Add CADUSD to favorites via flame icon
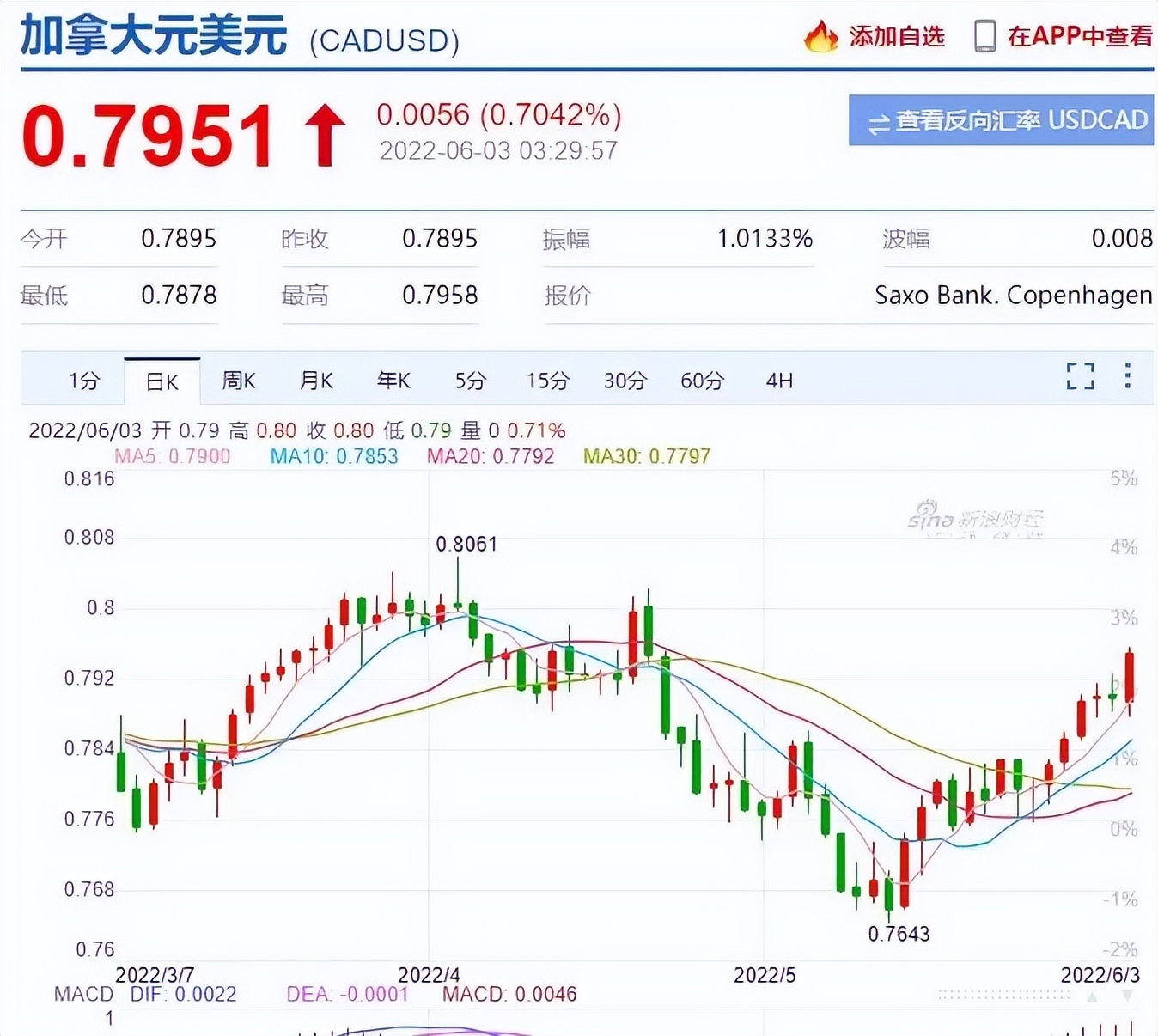 (x=822, y=37)
